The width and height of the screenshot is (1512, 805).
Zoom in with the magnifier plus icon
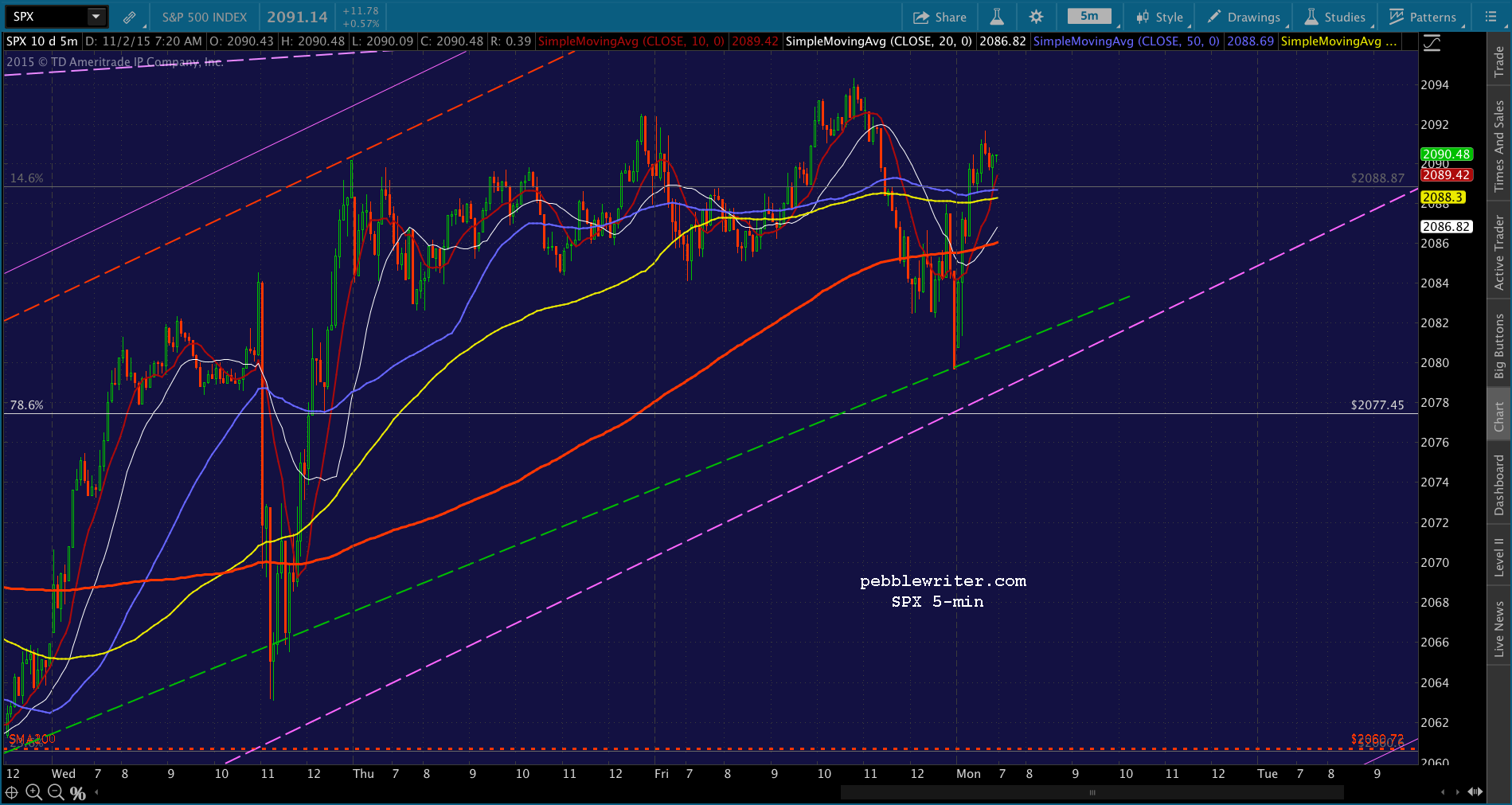click(33, 792)
